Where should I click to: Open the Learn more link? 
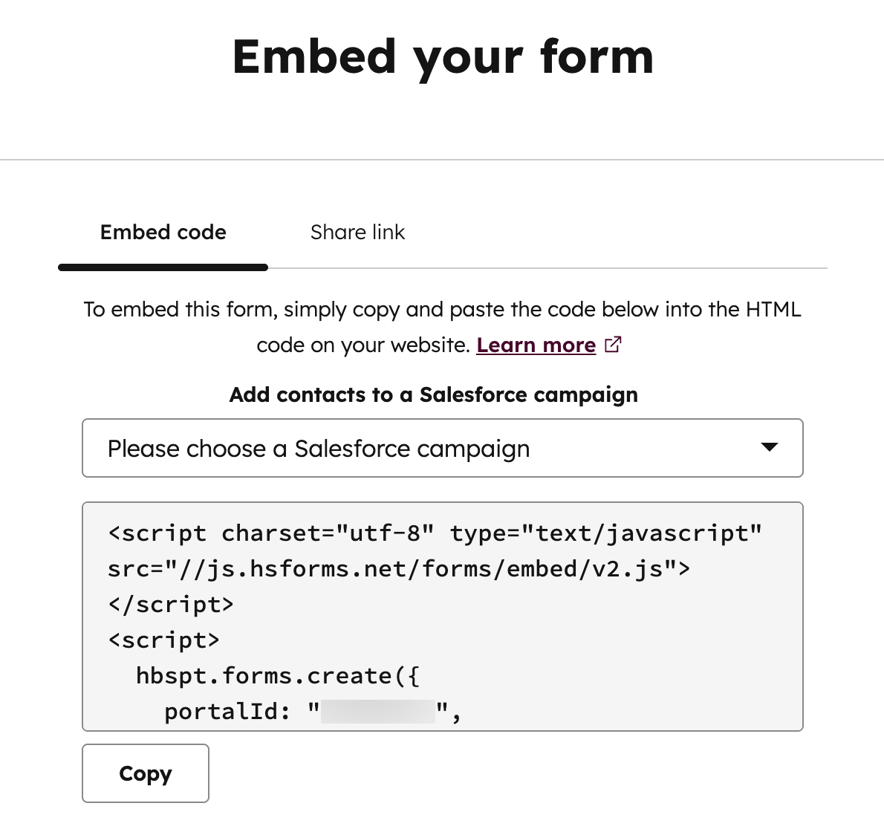537,344
